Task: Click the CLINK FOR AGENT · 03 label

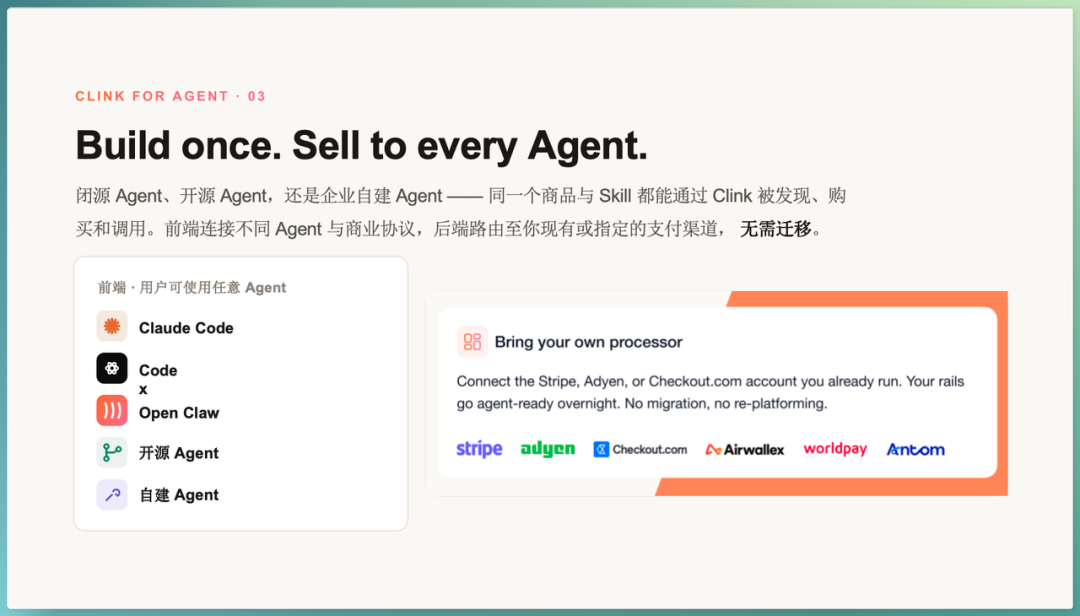Action: point(170,96)
